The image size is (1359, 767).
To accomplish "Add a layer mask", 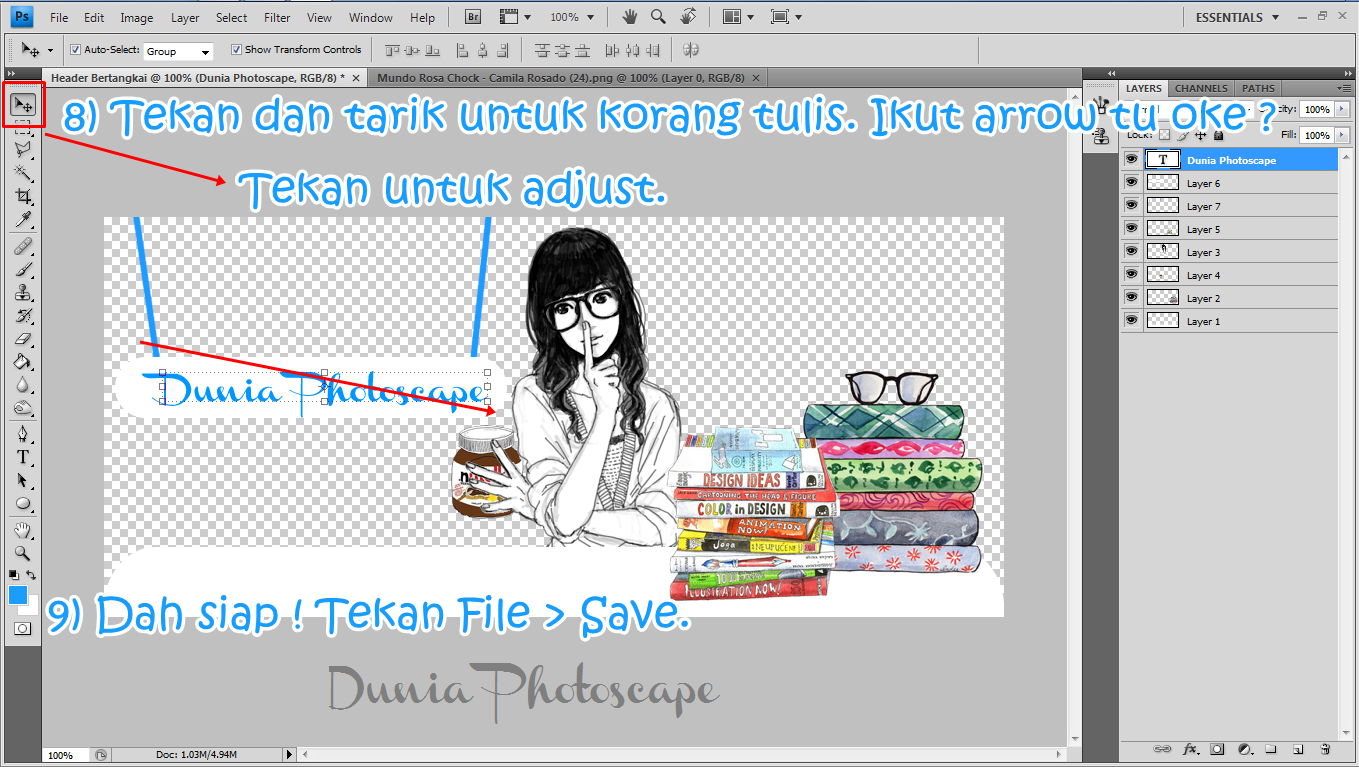I will [1217, 748].
